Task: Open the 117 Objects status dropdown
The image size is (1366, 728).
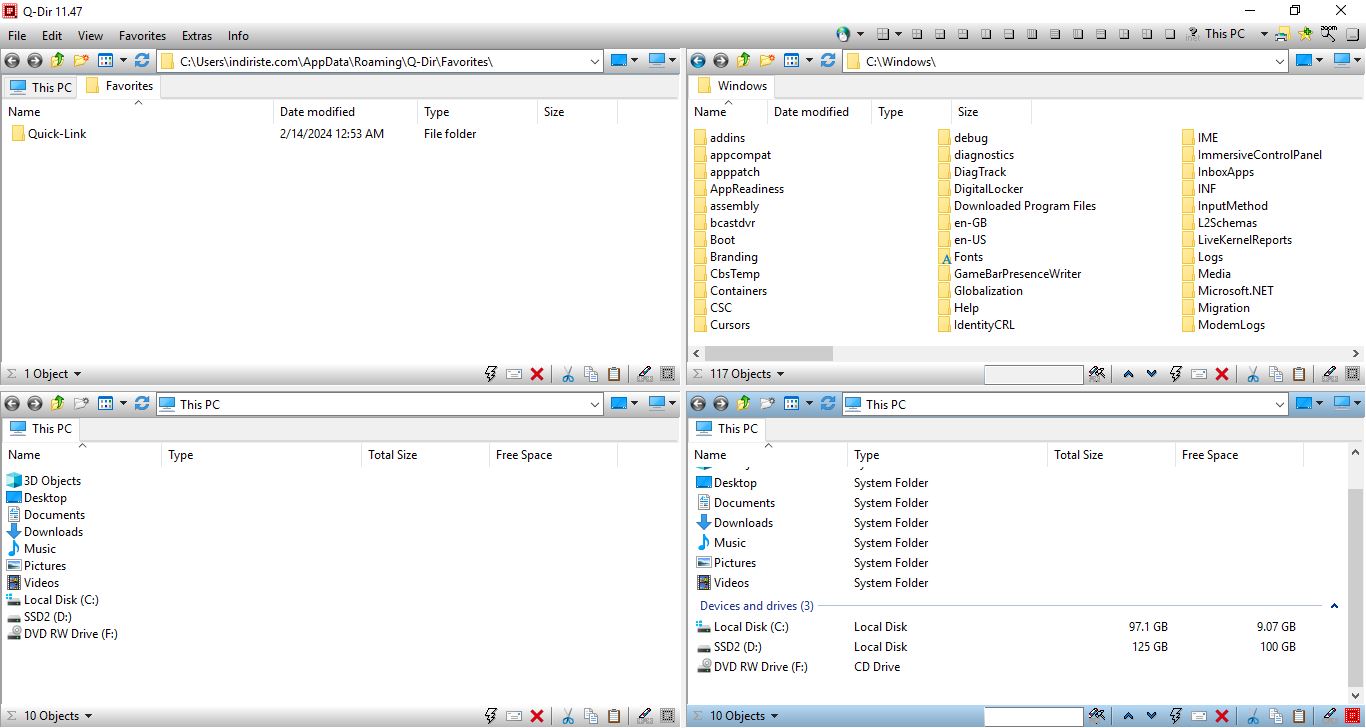Action: coord(780,374)
